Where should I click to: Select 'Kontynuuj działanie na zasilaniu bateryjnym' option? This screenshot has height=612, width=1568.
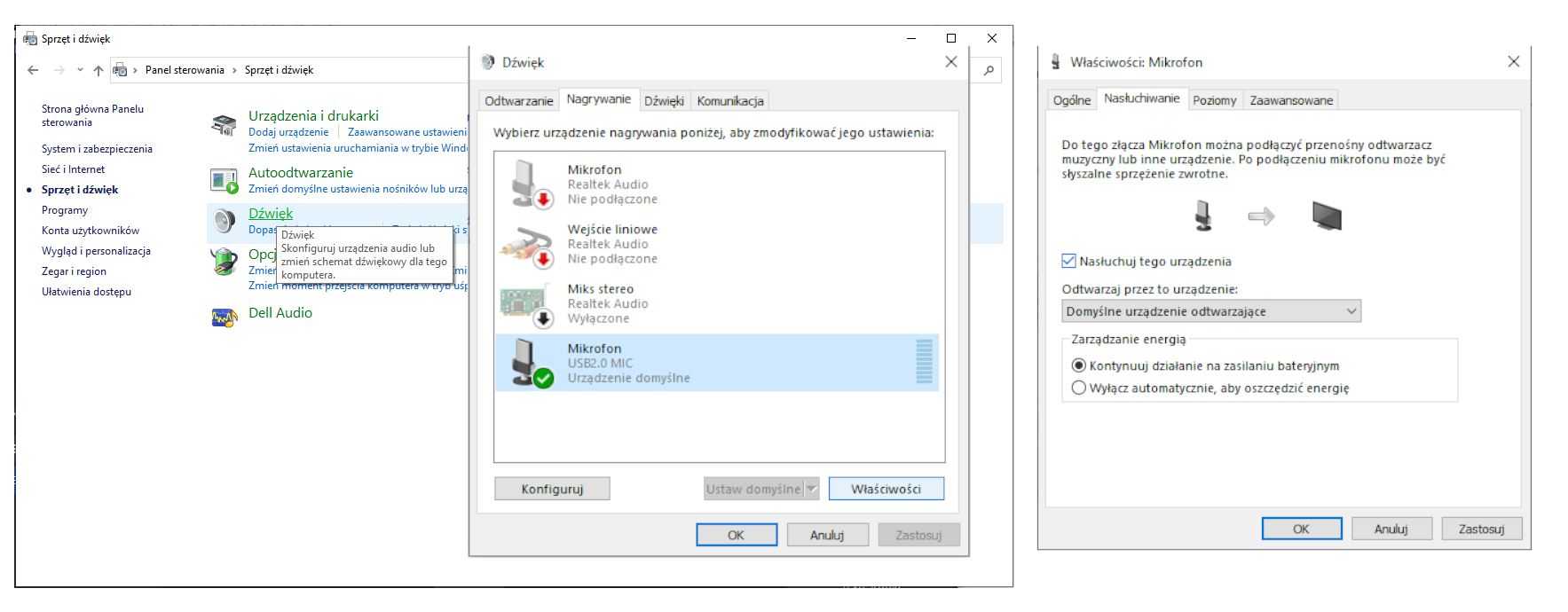click(1079, 365)
